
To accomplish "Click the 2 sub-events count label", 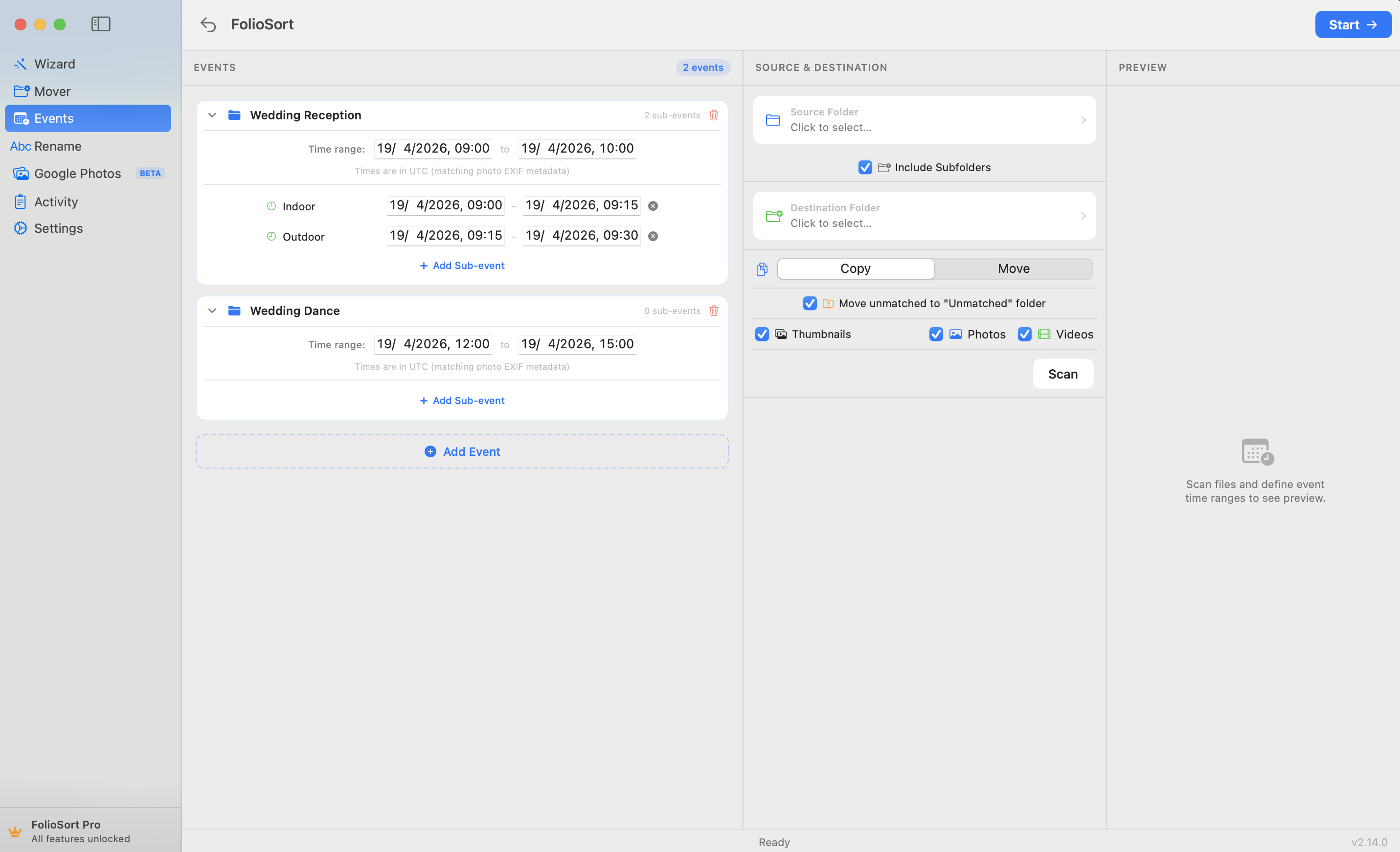I will (672, 115).
